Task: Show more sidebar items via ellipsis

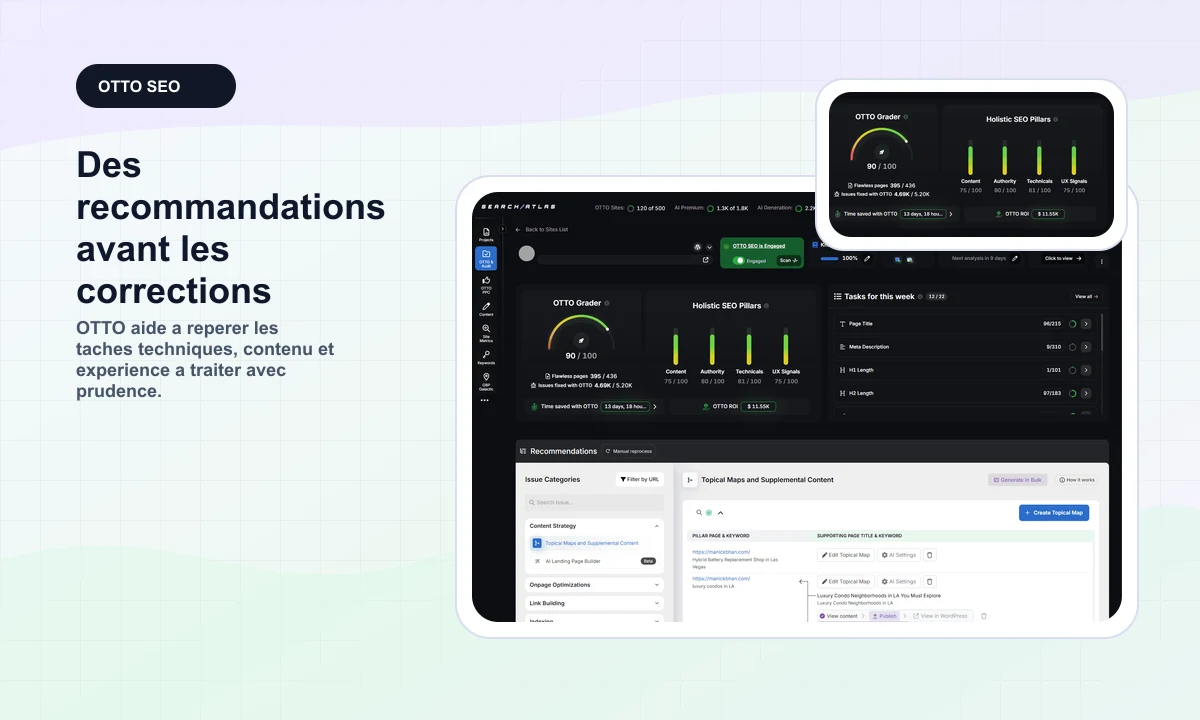Action: coord(485,400)
